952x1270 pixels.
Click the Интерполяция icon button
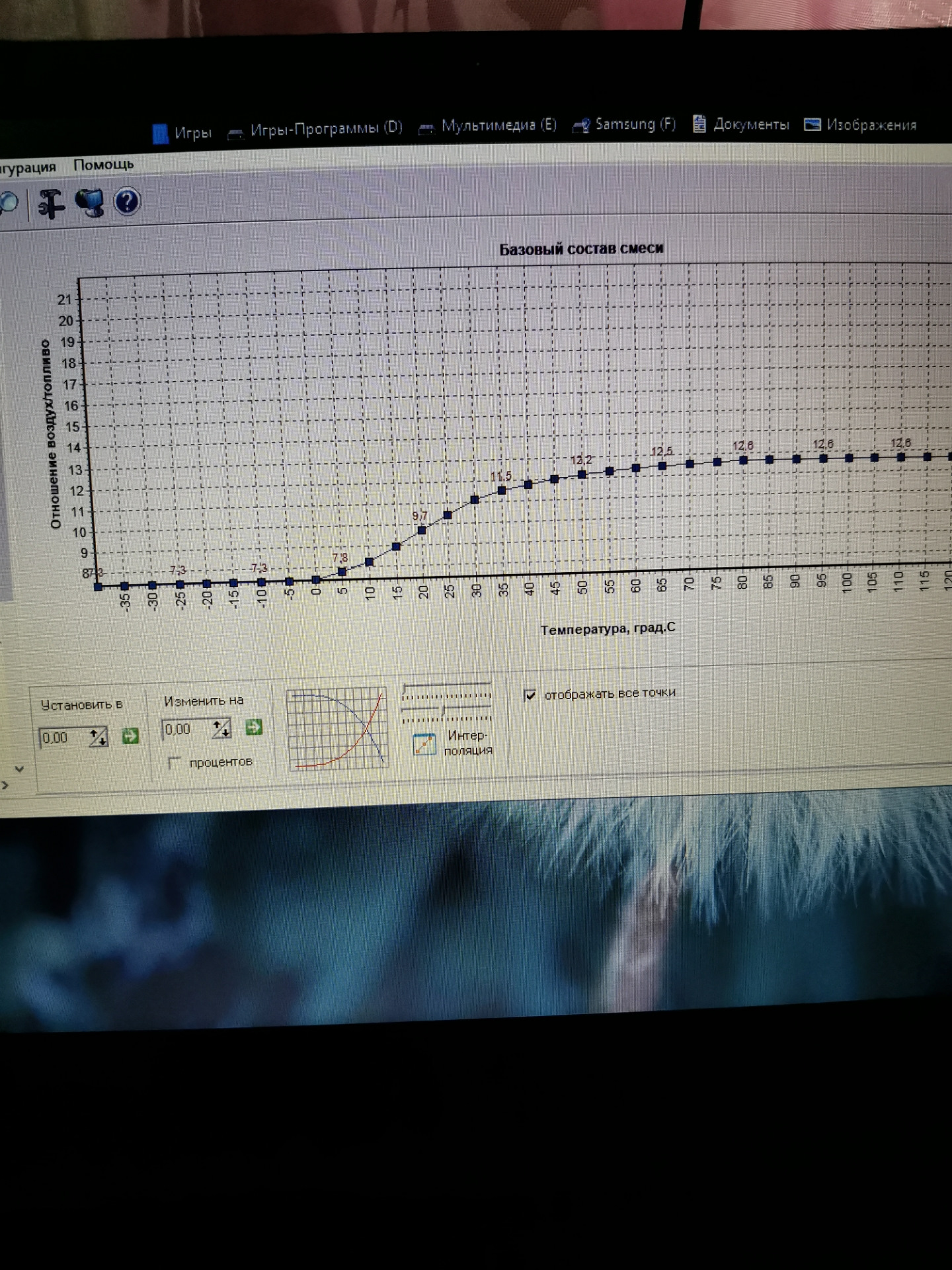pos(424,744)
